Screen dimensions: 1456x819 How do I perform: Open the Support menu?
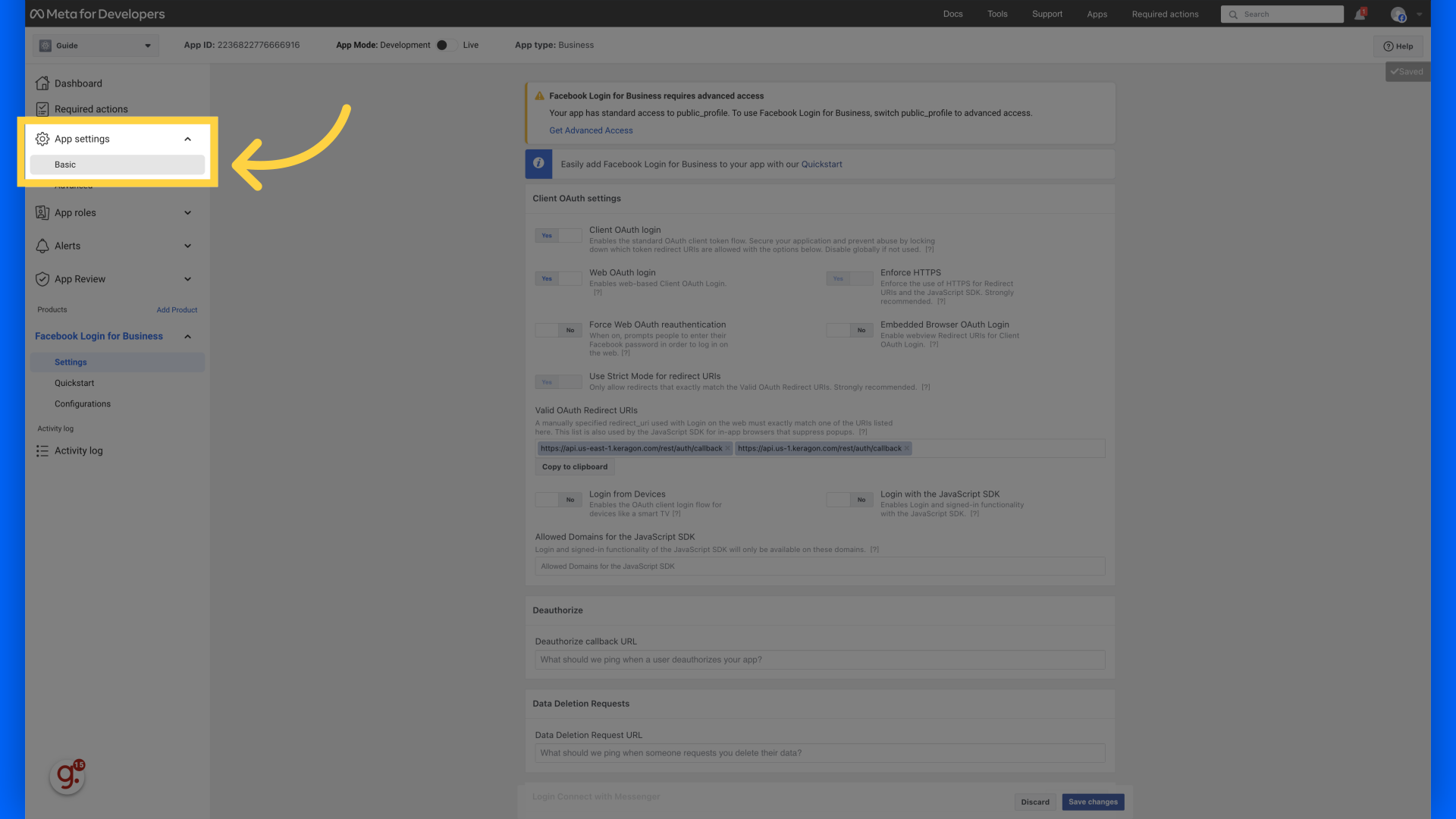tap(1046, 14)
